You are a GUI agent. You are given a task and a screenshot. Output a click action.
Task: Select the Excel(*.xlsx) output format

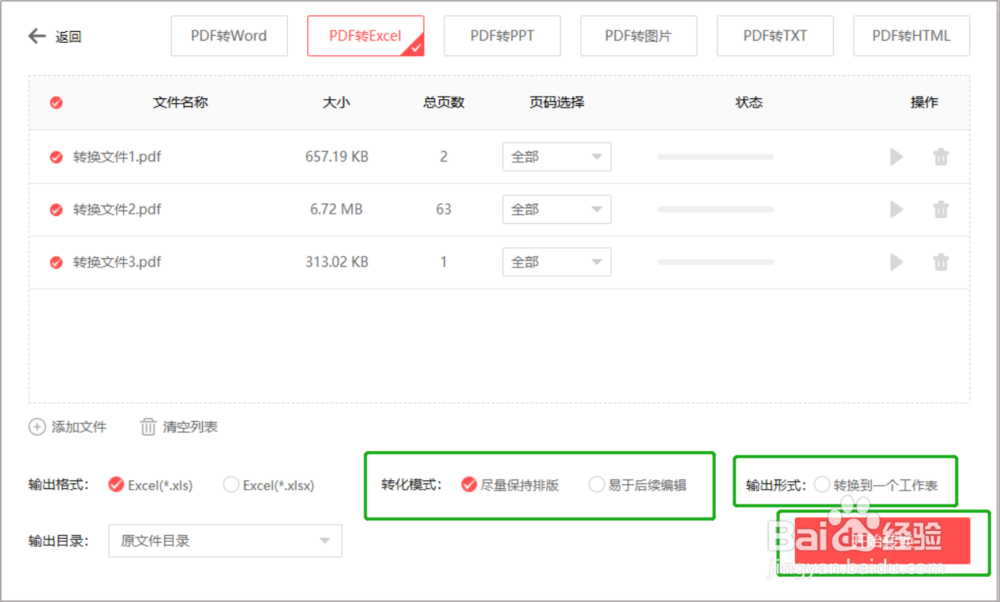231,485
